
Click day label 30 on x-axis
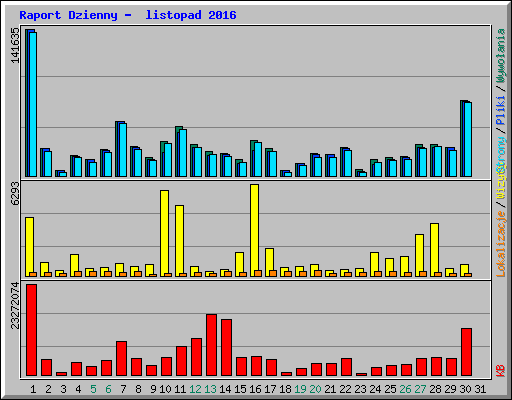(x=465, y=389)
